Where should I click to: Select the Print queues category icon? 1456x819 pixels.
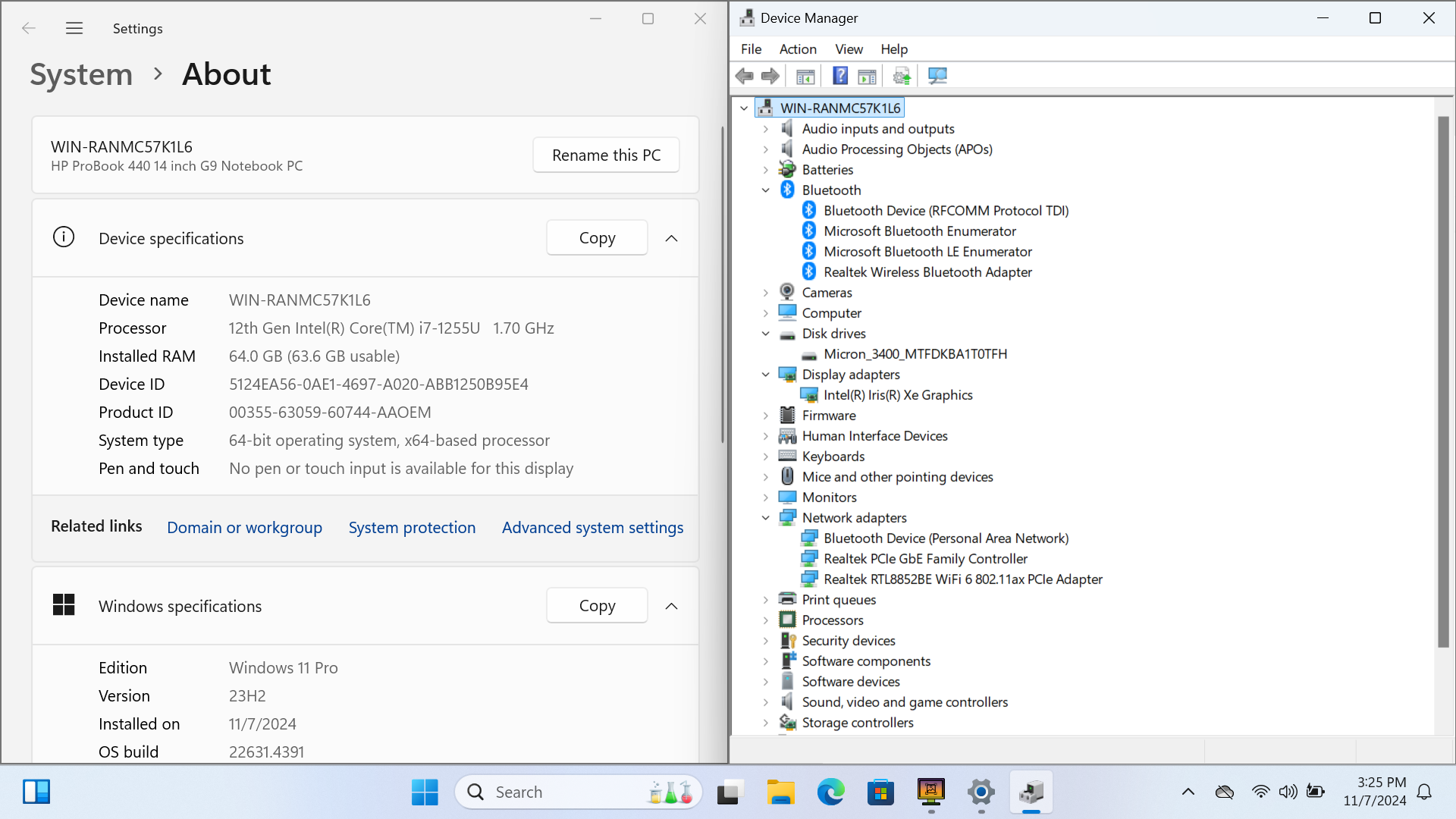click(x=788, y=599)
